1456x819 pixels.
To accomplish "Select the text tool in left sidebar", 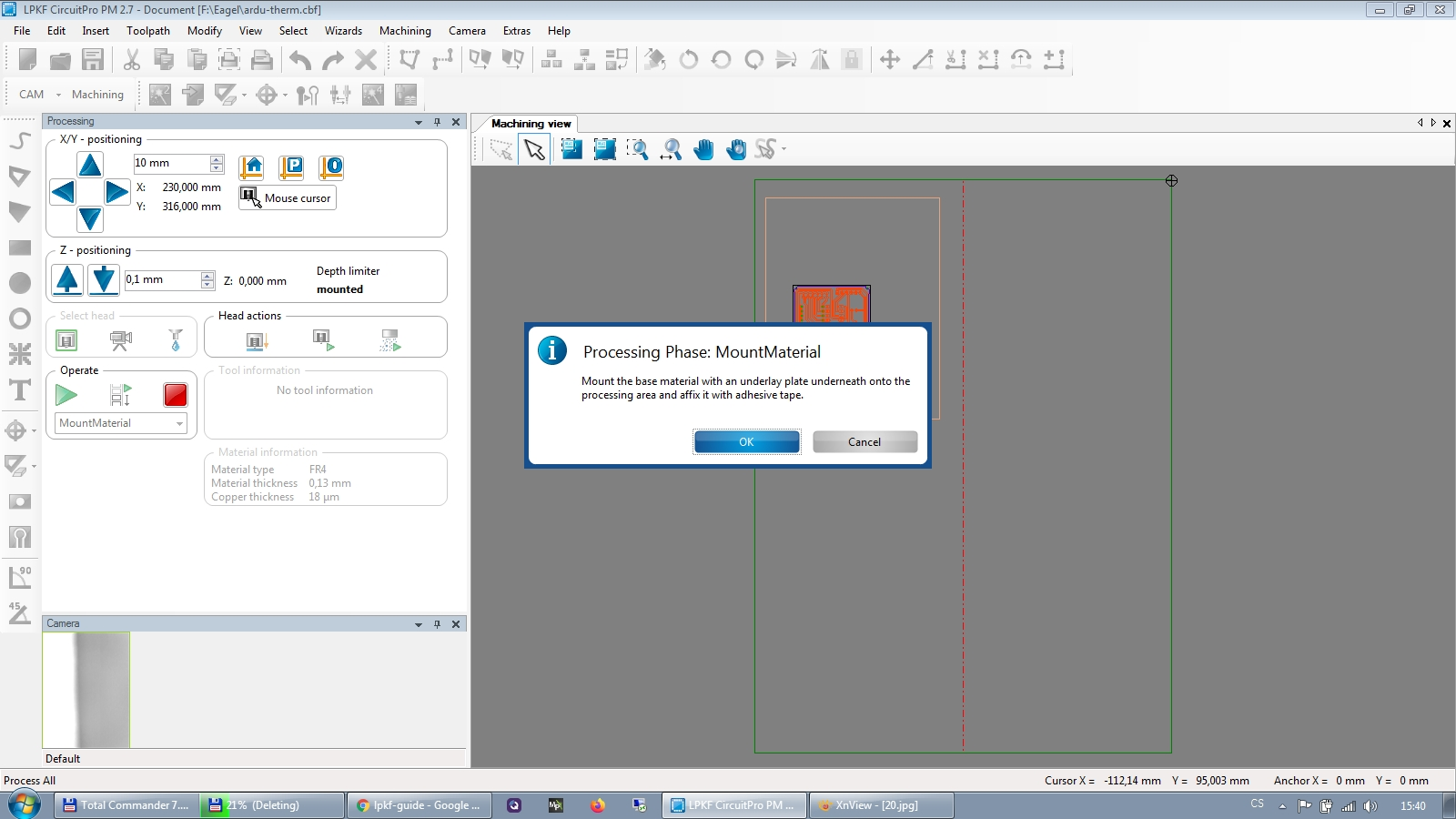I will click(x=20, y=390).
